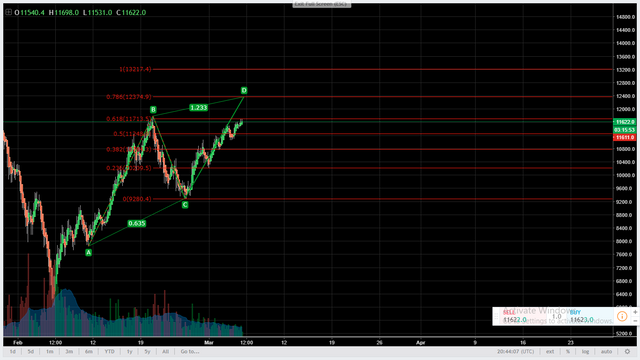This screenshot has height=360, width=640.
Task: Click the C 11622.0 close value
Action: (131, 13)
